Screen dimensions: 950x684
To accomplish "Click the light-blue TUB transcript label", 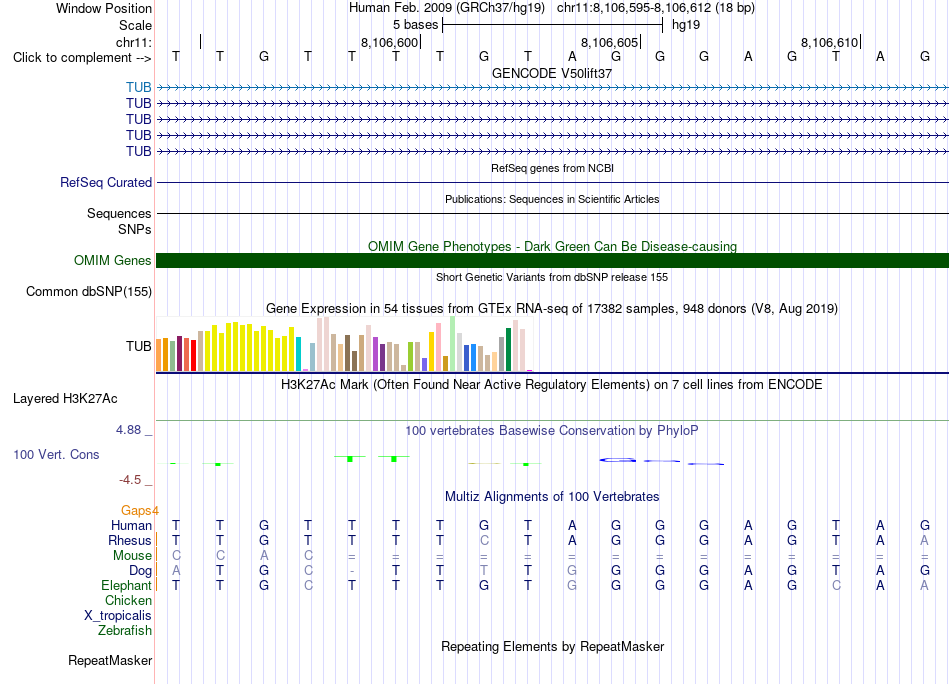I will click(x=139, y=87).
